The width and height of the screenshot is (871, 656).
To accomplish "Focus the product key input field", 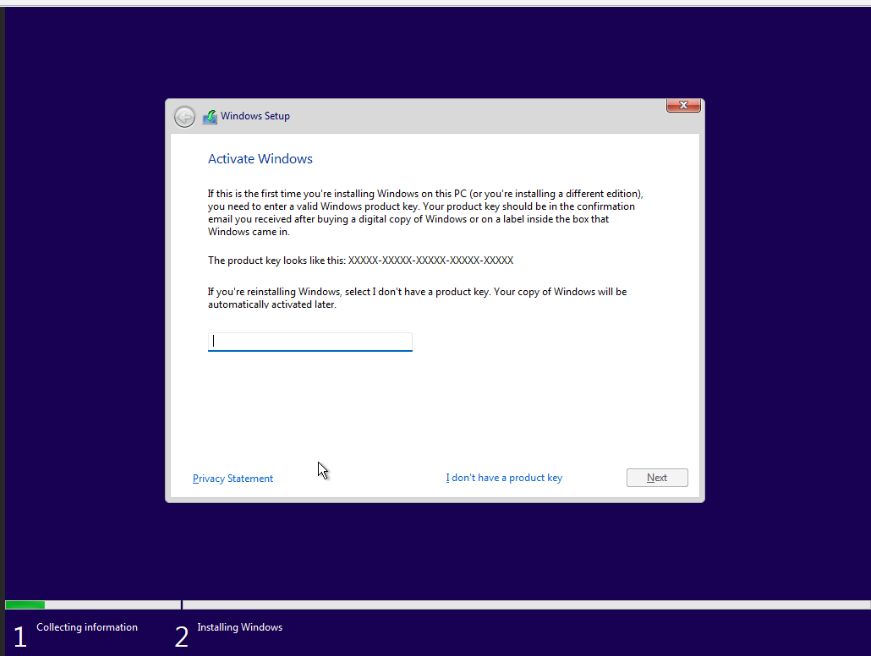I will 310,342.
